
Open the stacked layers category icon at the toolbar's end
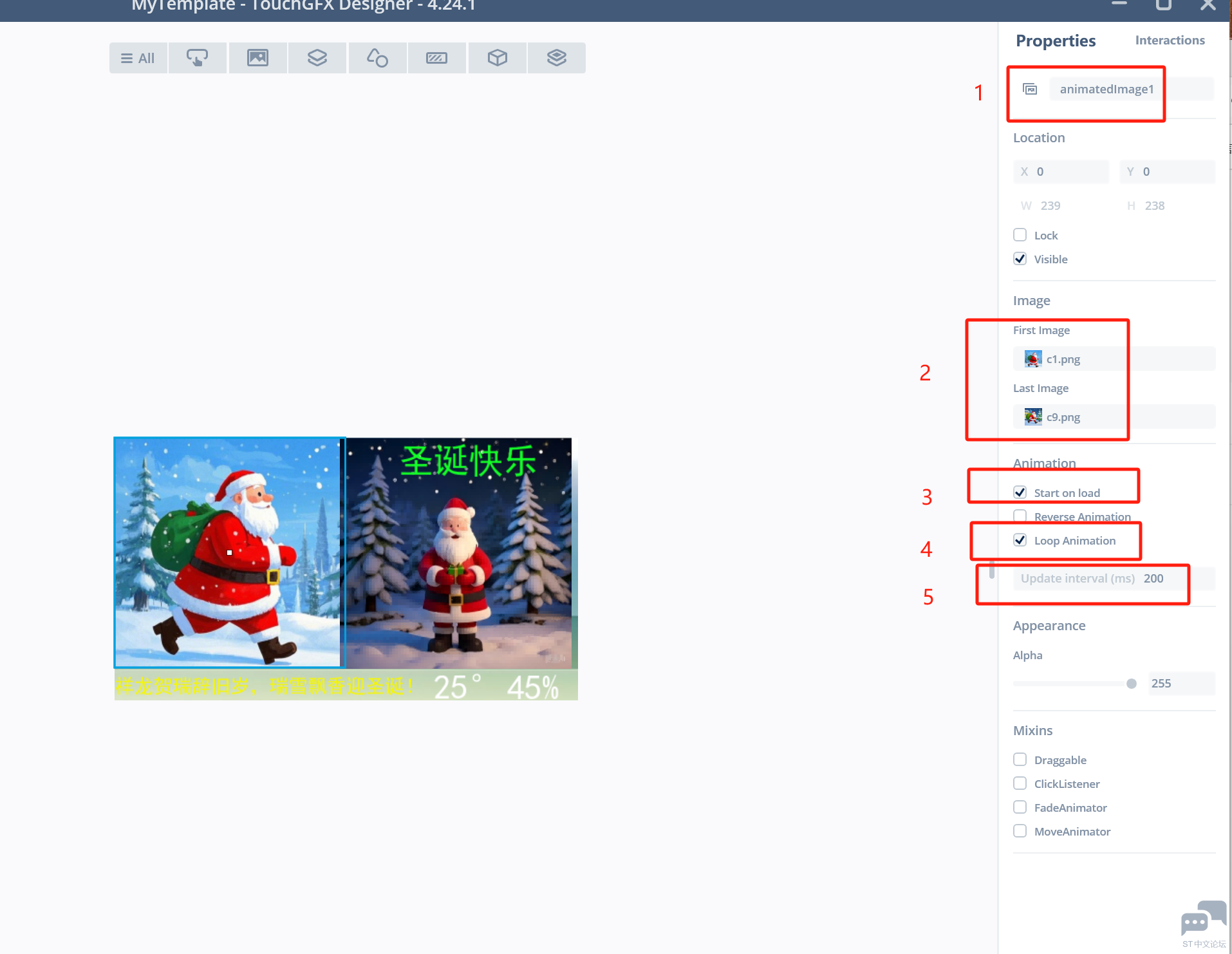coord(557,58)
